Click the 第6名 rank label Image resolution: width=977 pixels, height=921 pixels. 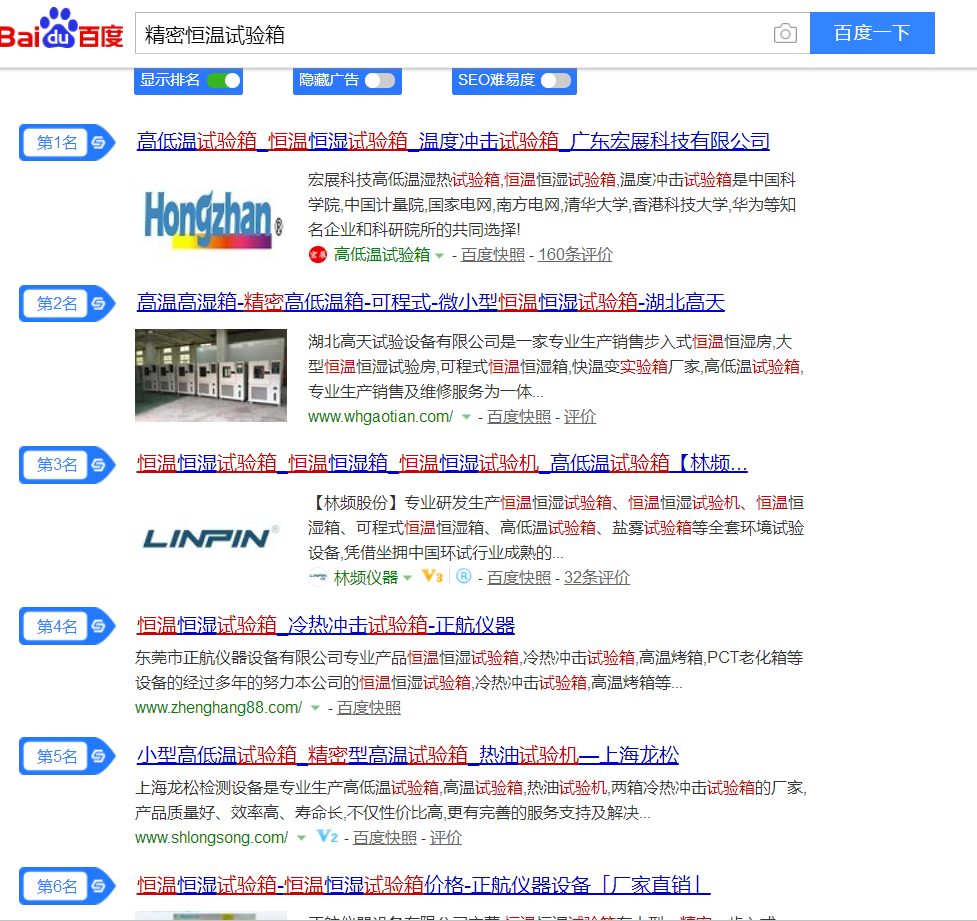pyautogui.click(x=57, y=886)
